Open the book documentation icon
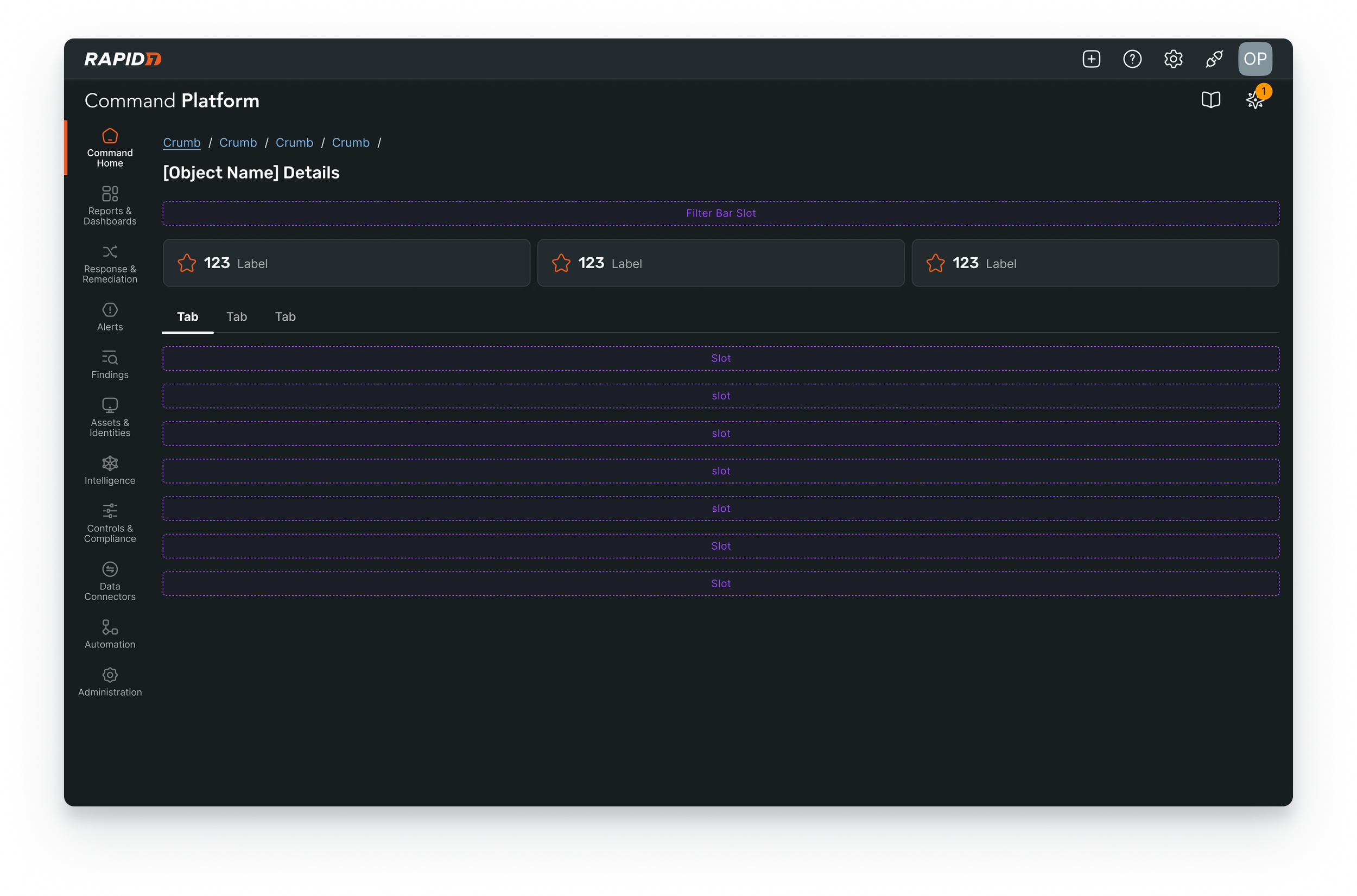Viewport: 1357px width, 896px height. [1210, 100]
